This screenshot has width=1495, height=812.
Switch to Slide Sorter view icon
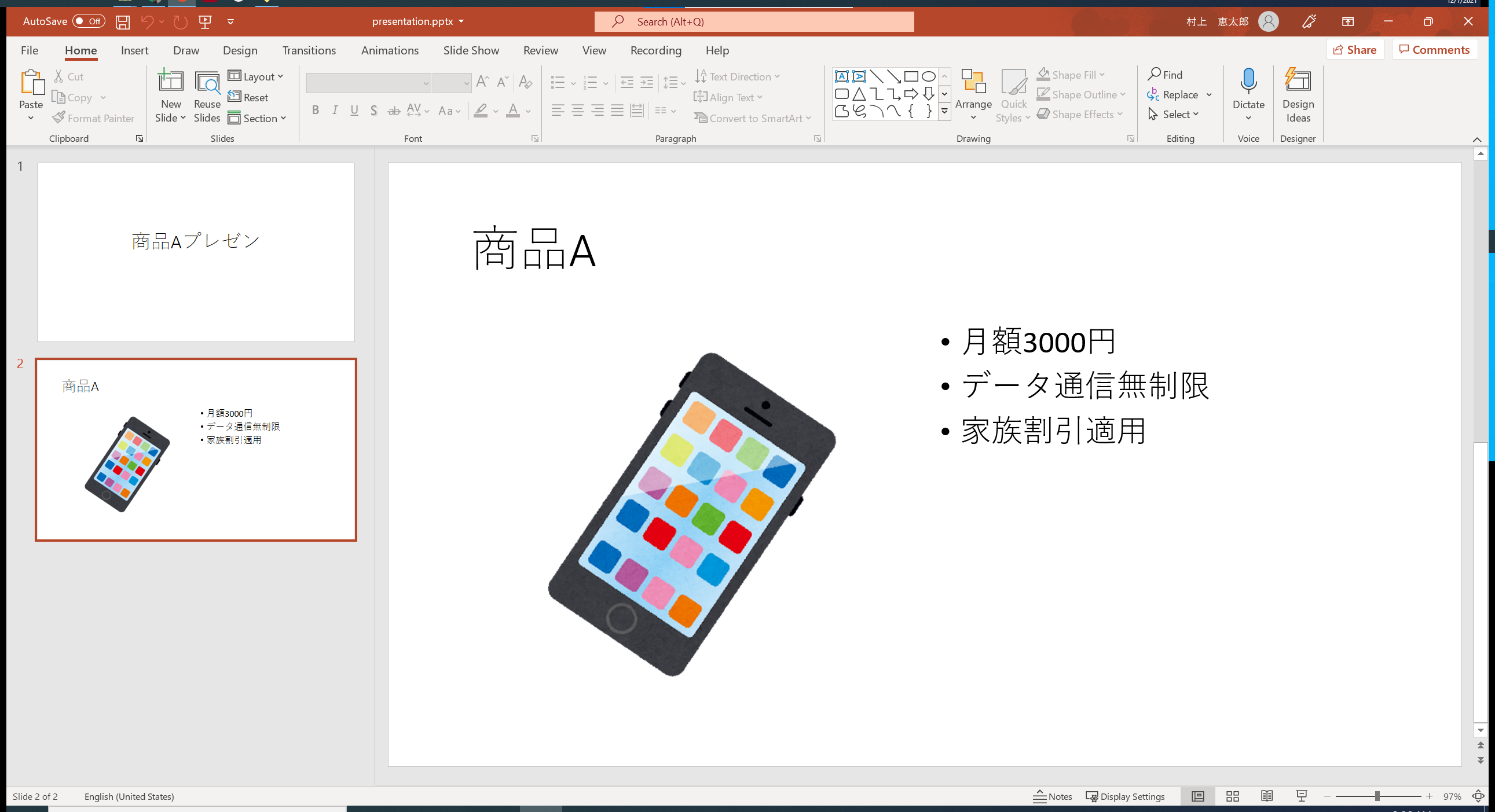pyautogui.click(x=1232, y=796)
